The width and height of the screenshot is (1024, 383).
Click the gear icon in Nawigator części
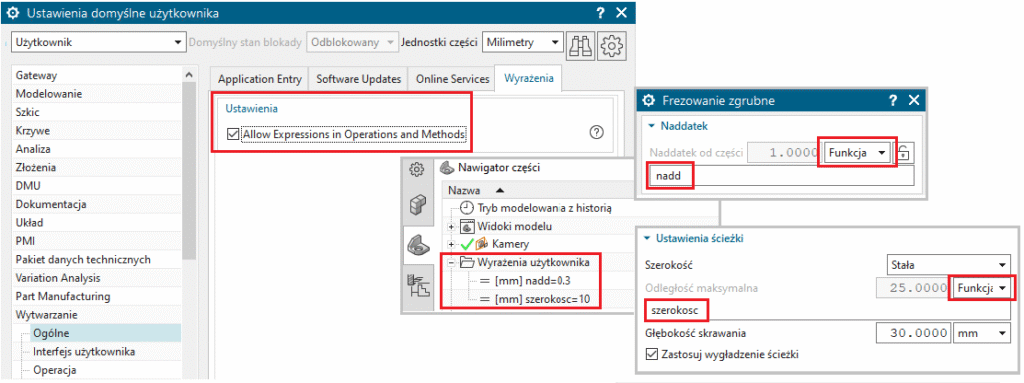[416, 169]
